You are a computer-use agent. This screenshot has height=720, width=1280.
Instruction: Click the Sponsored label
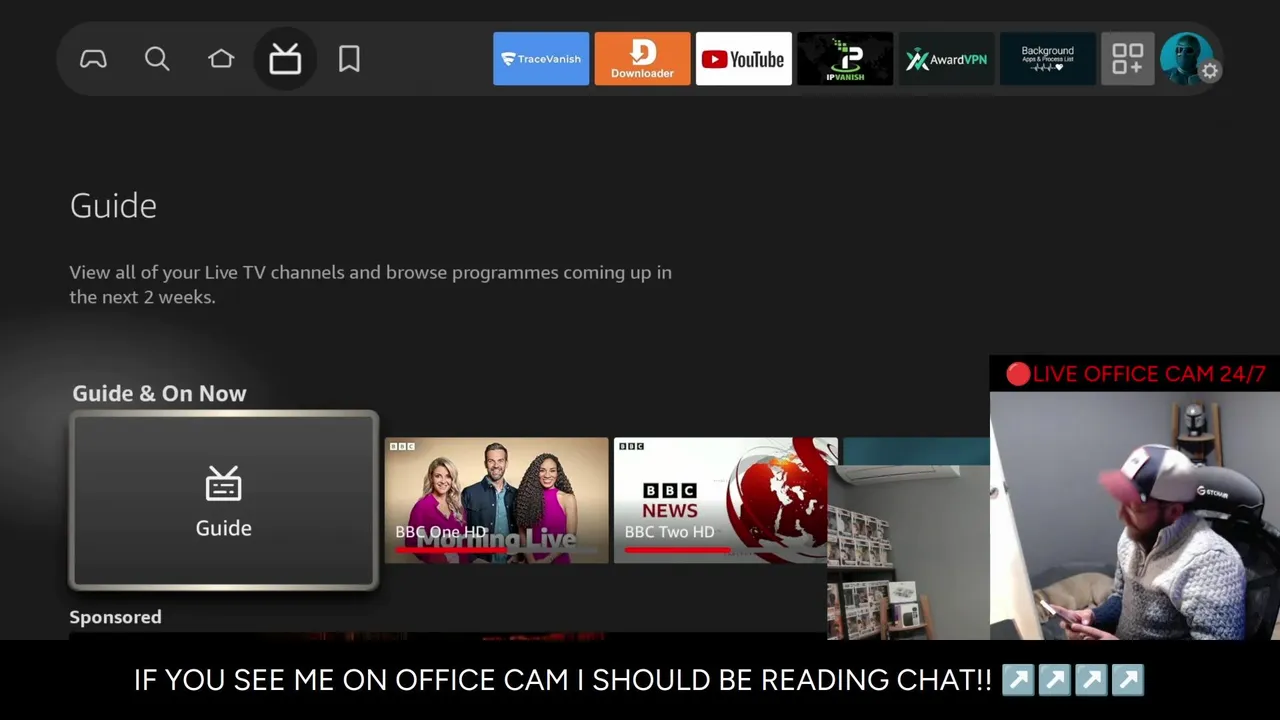pos(115,617)
